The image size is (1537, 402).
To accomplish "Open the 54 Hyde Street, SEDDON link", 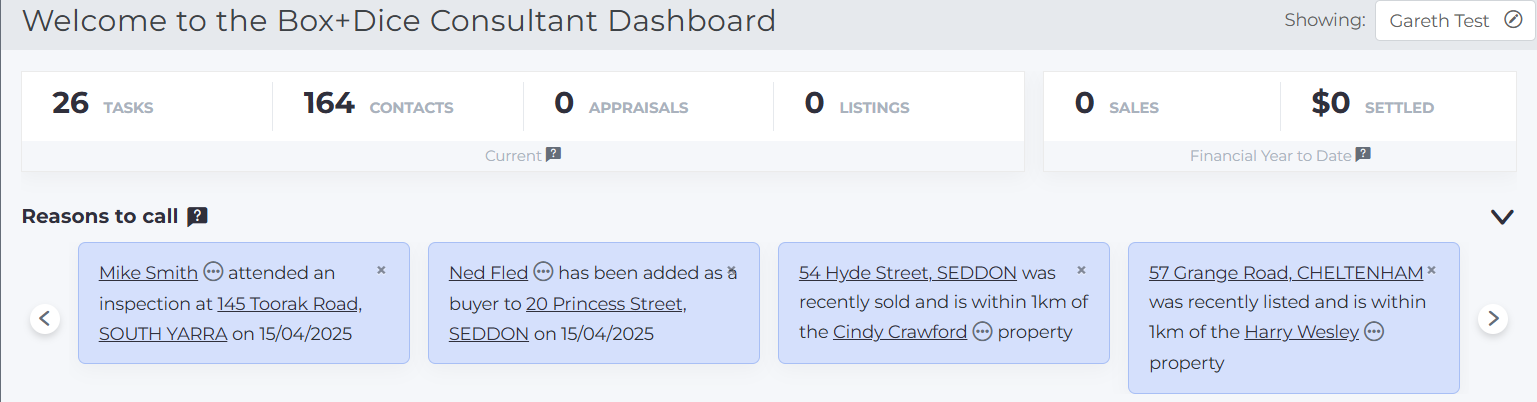I will pos(908,272).
